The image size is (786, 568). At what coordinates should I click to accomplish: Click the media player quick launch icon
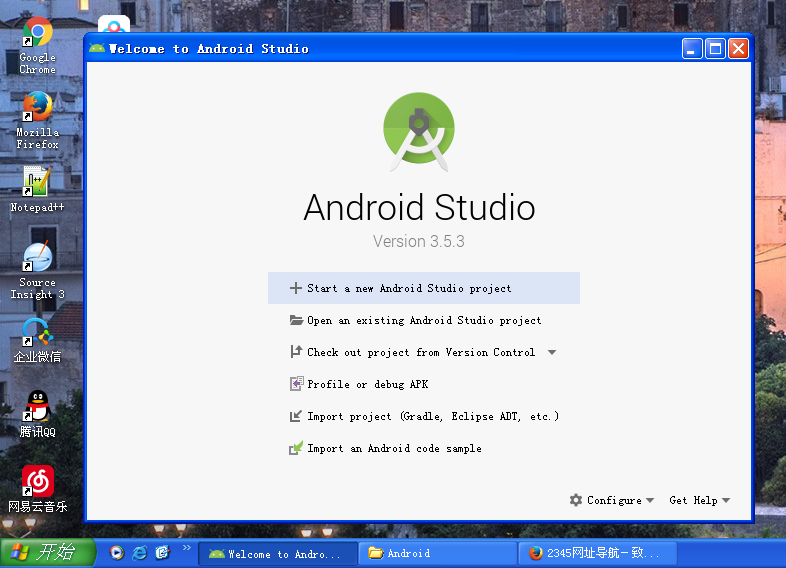[117, 552]
